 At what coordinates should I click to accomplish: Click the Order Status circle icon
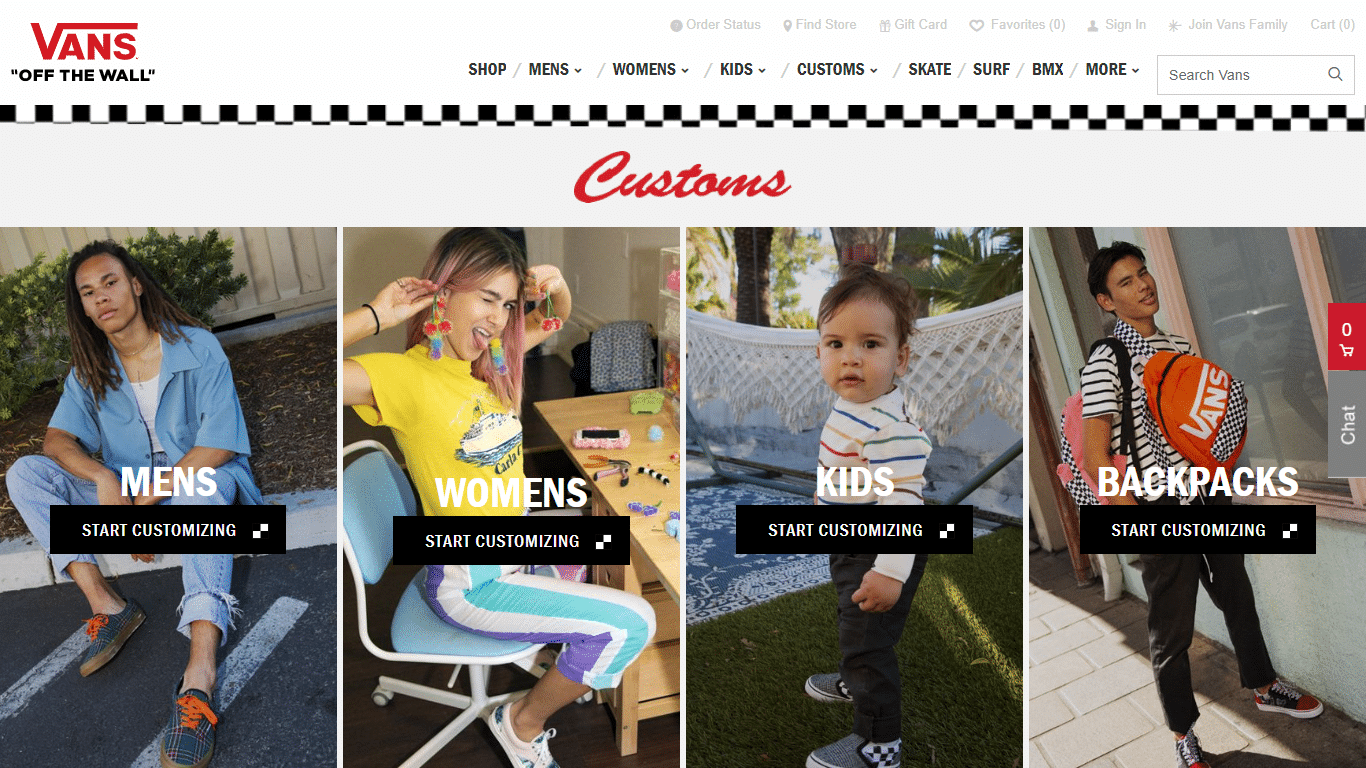click(x=676, y=25)
